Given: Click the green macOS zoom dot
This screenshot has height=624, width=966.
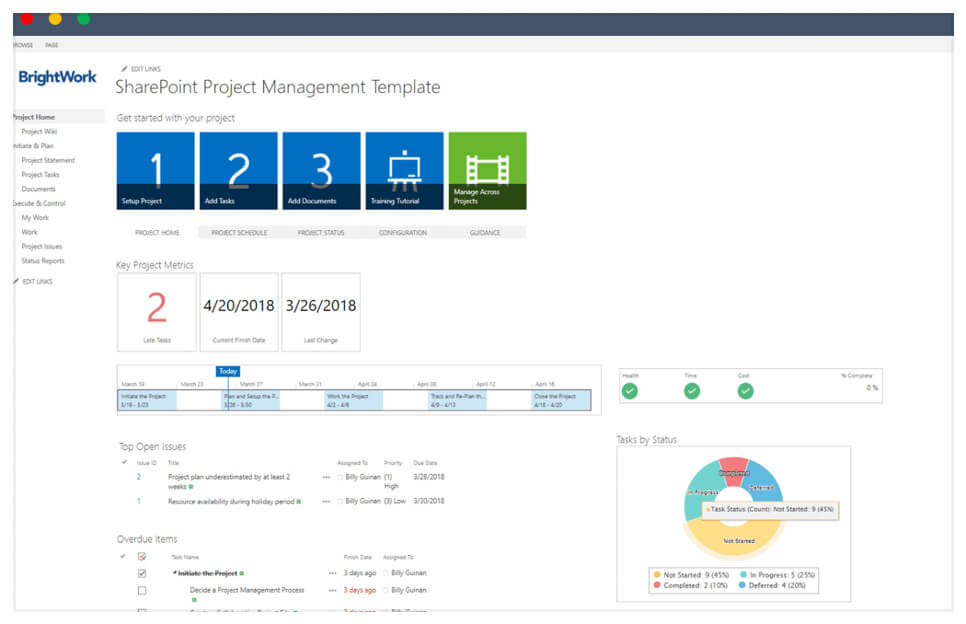Looking at the screenshot, I should click(84, 18).
